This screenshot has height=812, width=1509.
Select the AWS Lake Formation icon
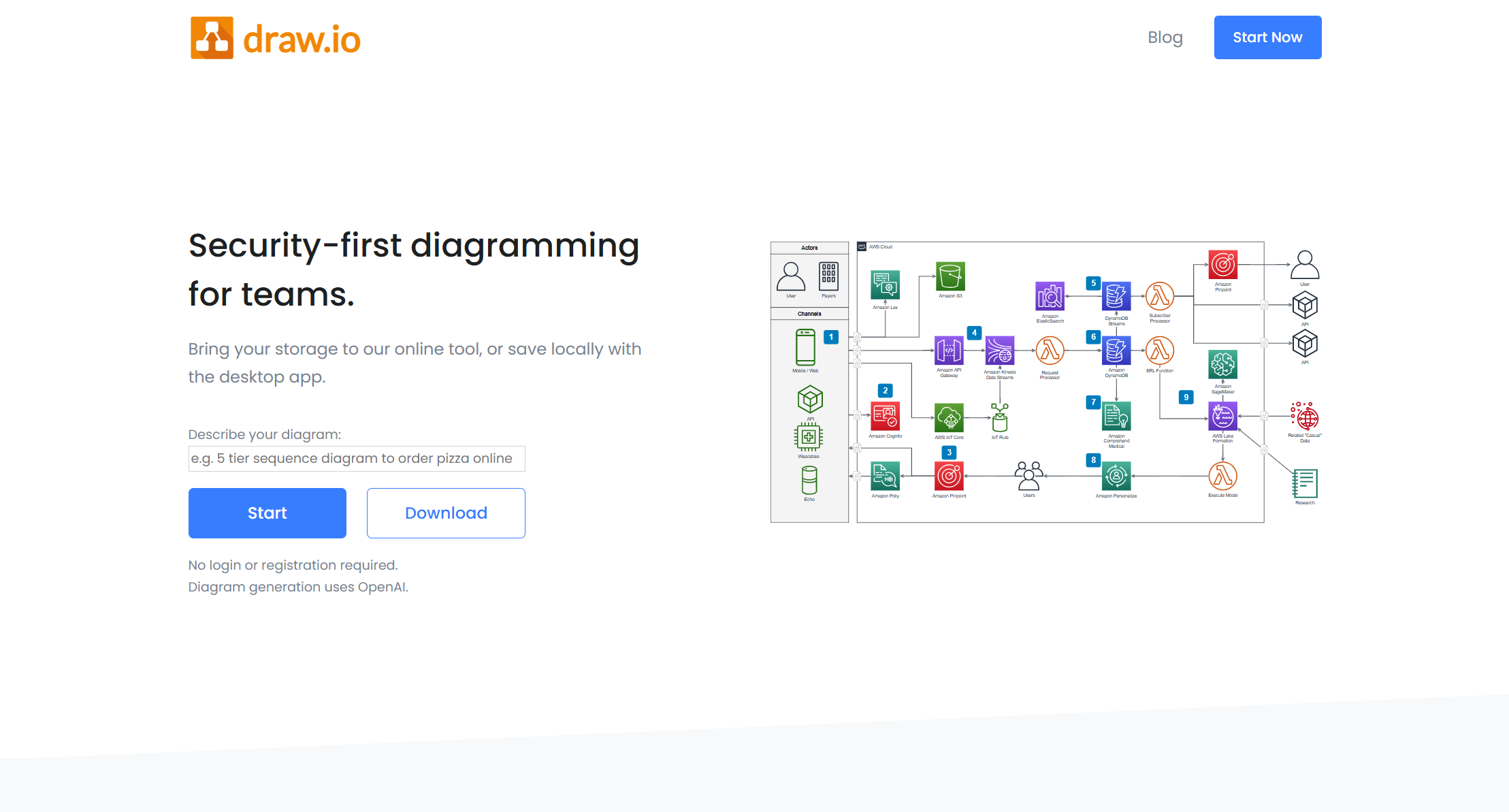point(1222,416)
